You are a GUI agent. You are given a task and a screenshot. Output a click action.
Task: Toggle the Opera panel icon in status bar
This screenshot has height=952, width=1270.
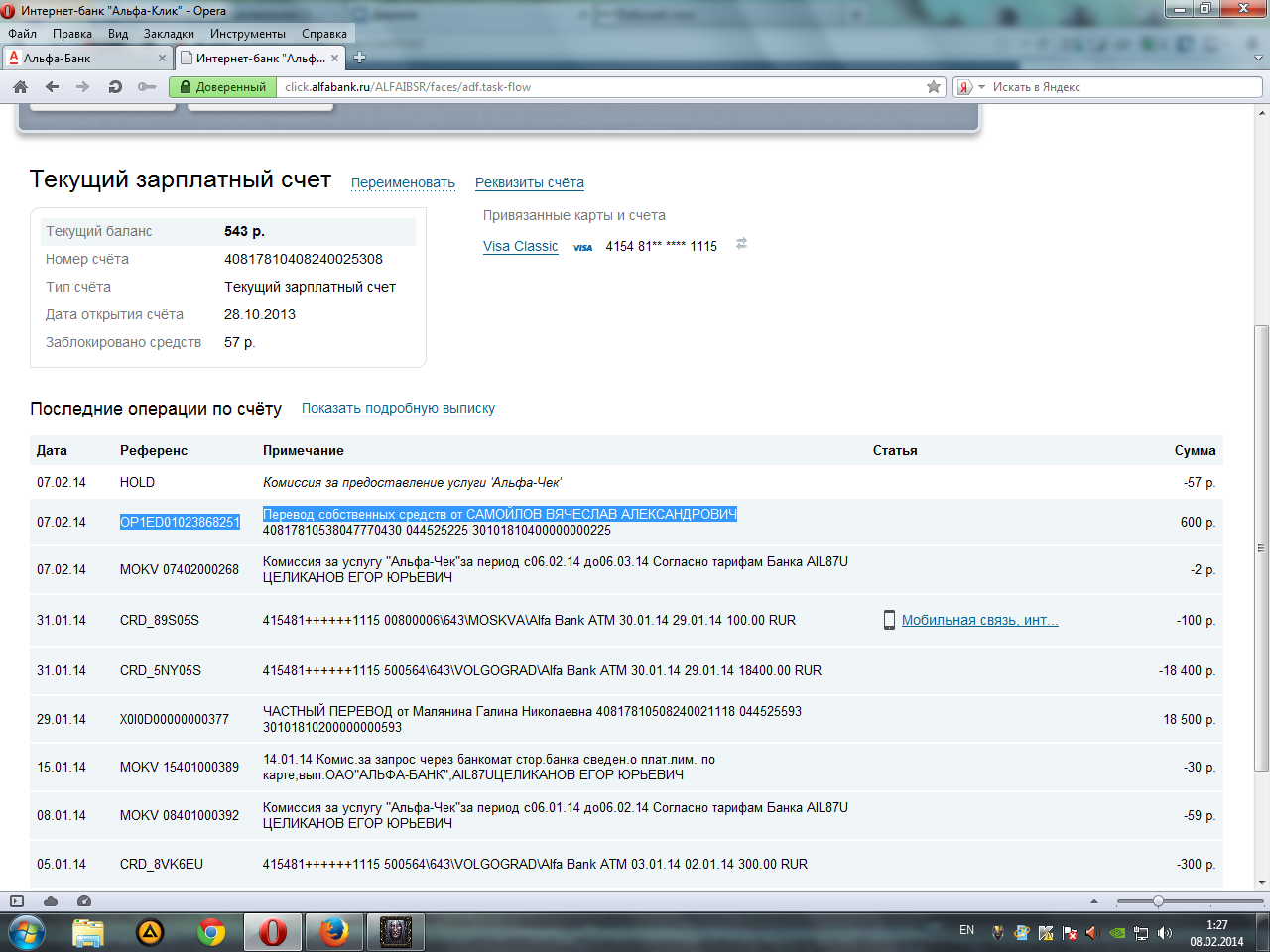point(16,901)
